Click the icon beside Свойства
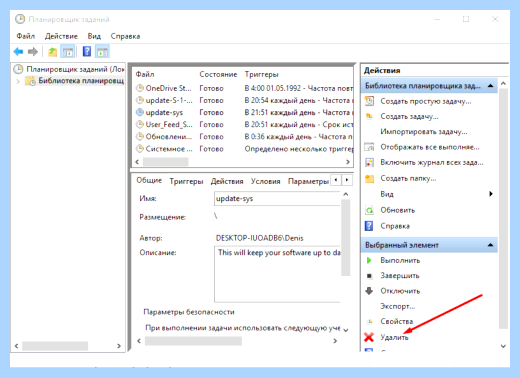This screenshot has width=520, height=378. click(x=369, y=322)
